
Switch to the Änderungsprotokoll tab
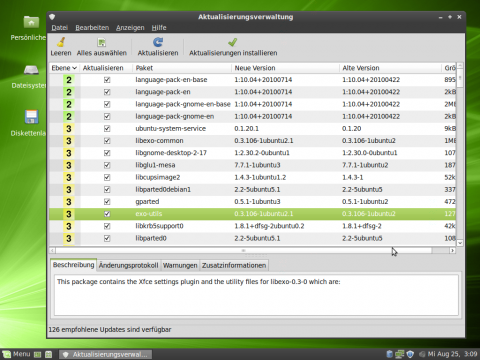pyautogui.click(x=129, y=266)
